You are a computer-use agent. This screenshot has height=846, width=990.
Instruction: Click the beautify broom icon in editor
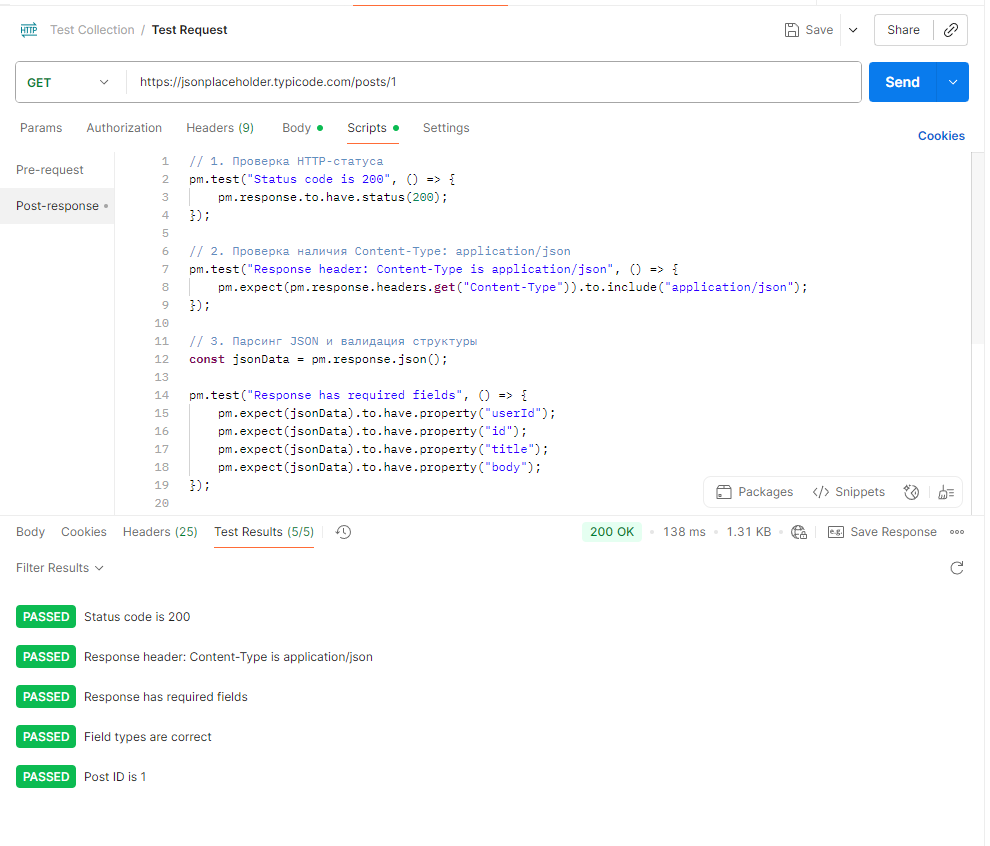coord(946,492)
